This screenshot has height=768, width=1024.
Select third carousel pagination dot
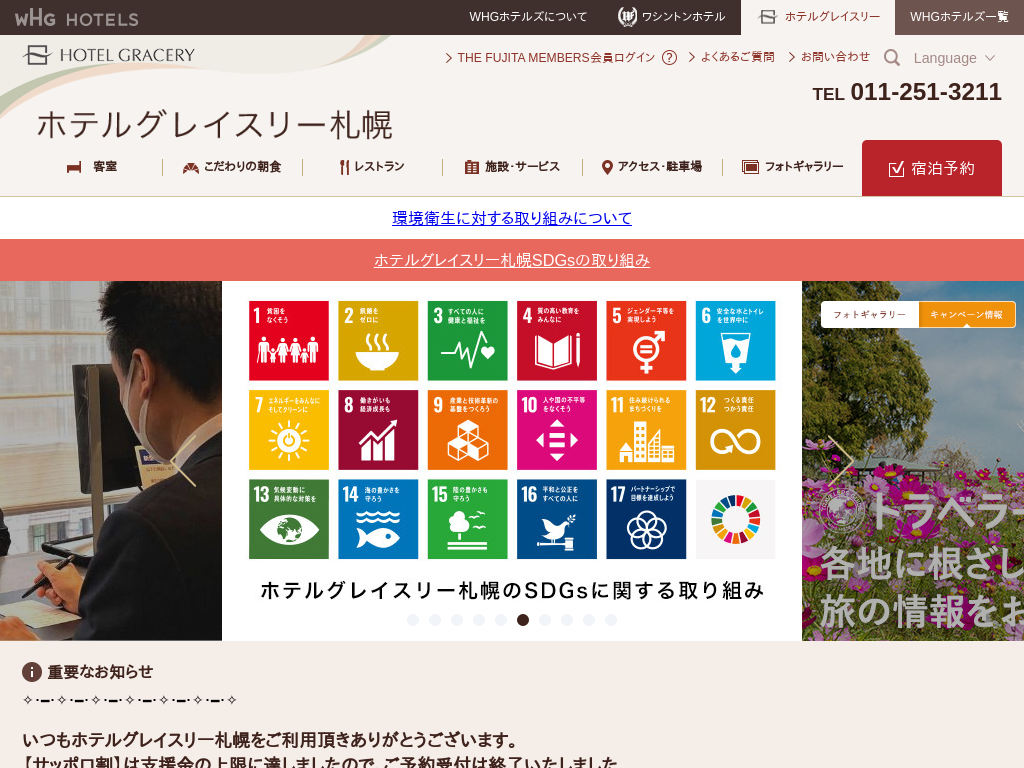coord(457,620)
